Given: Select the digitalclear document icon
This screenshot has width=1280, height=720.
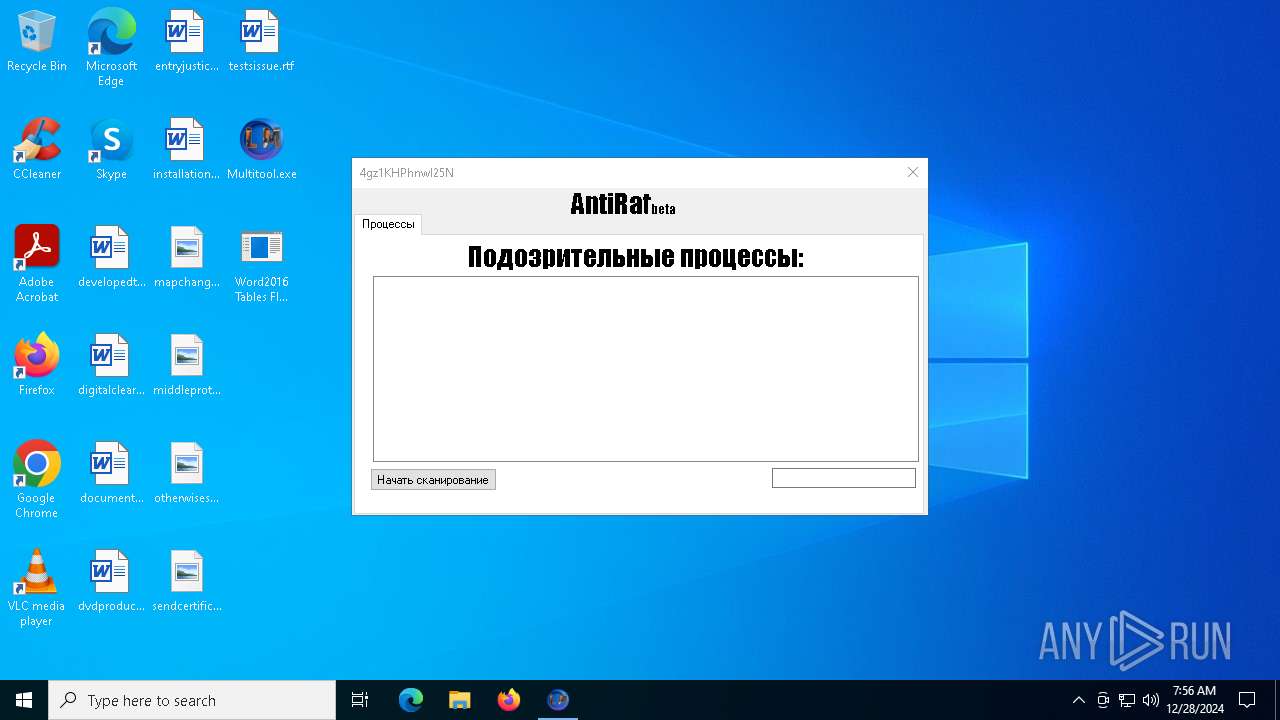Looking at the screenshot, I should pos(111,365).
